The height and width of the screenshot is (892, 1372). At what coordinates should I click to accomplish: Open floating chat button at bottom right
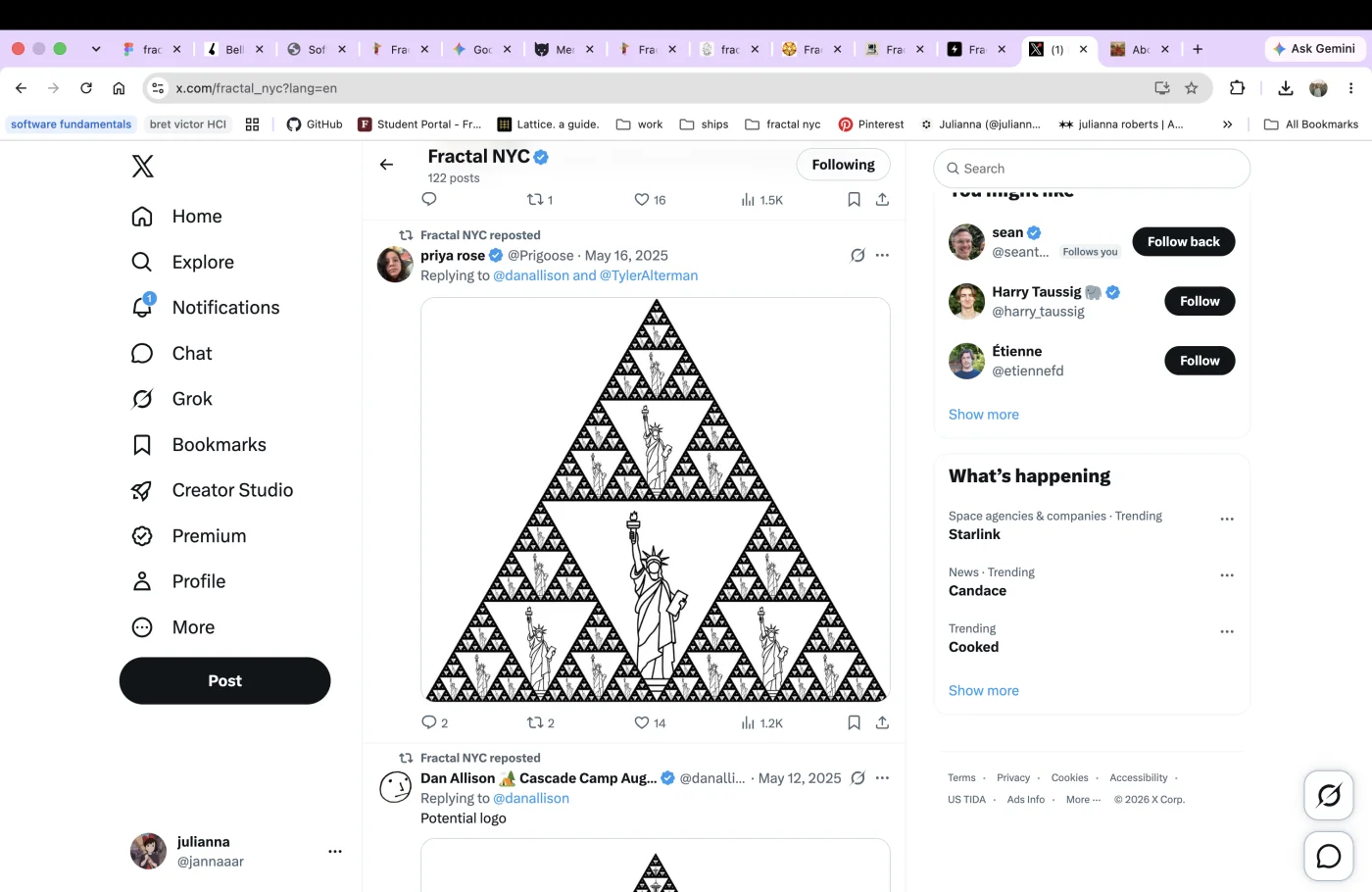tap(1329, 856)
